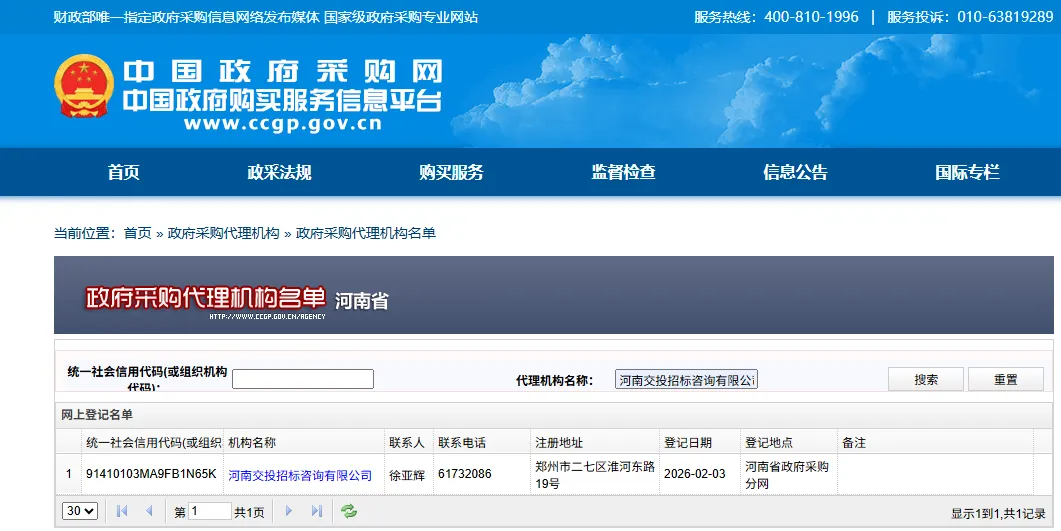This screenshot has width=1061, height=531.
Task: Click complaint number 010-63819289 text
Action: click(1005, 17)
